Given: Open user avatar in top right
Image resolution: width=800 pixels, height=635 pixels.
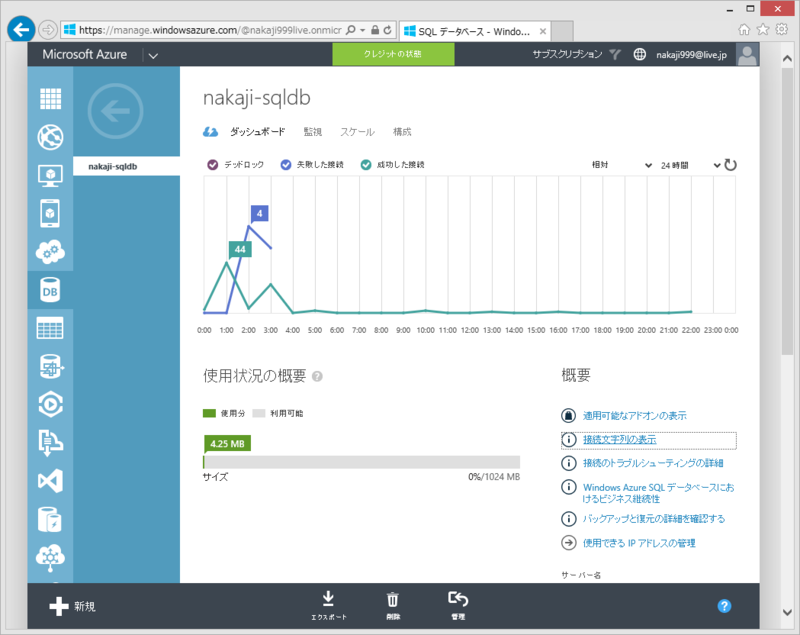Looking at the screenshot, I should pyautogui.click(x=747, y=54).
